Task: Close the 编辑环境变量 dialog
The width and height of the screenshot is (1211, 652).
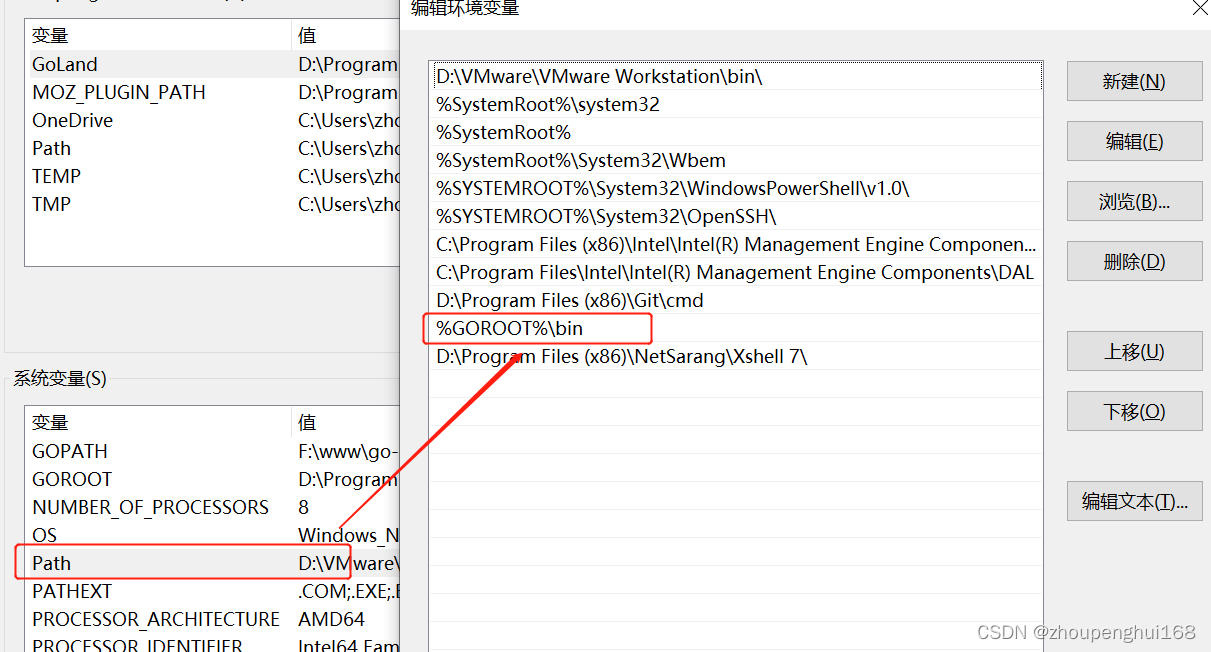Action: pos(1199,8)
